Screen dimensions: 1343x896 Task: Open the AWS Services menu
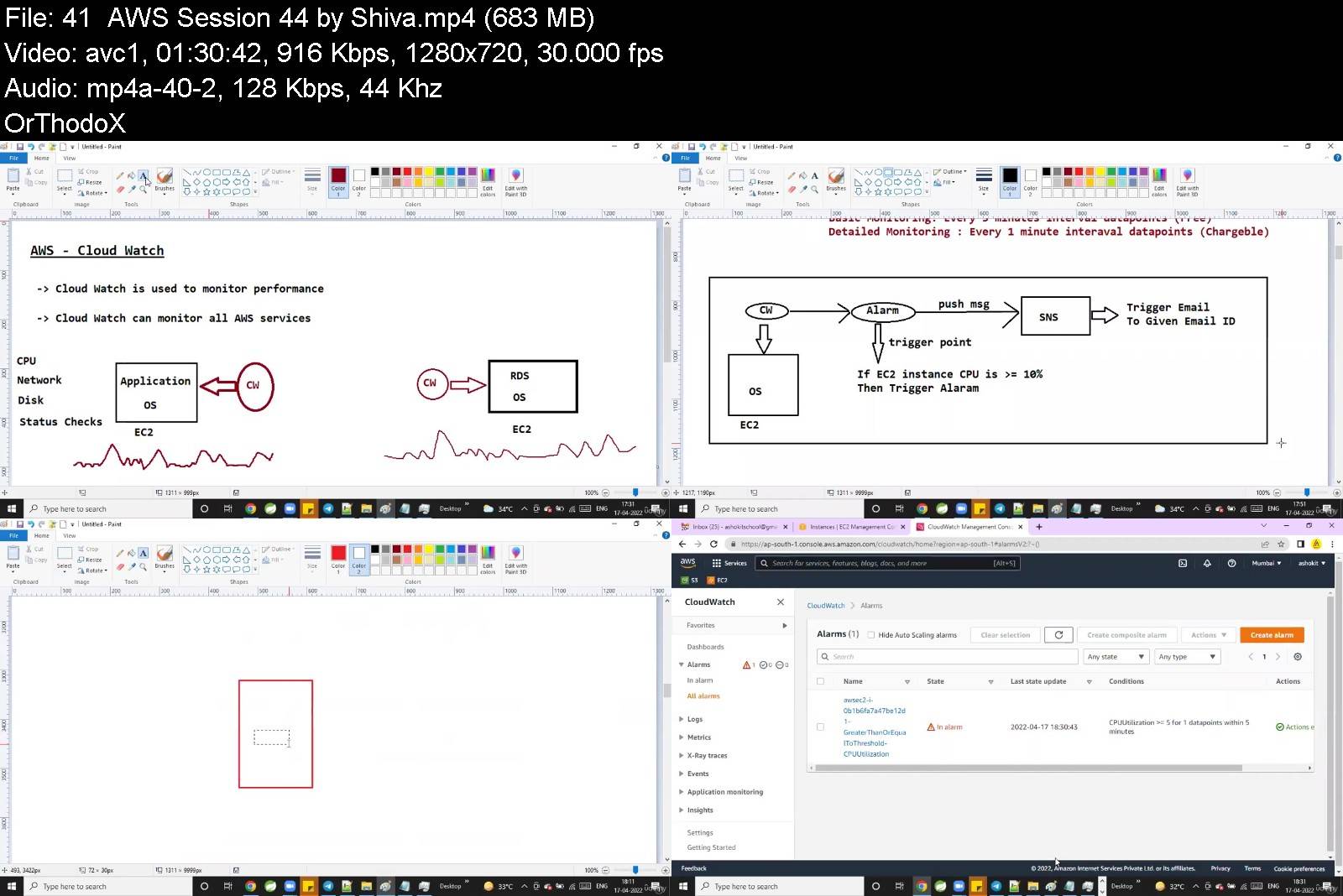tap(729, 563)
